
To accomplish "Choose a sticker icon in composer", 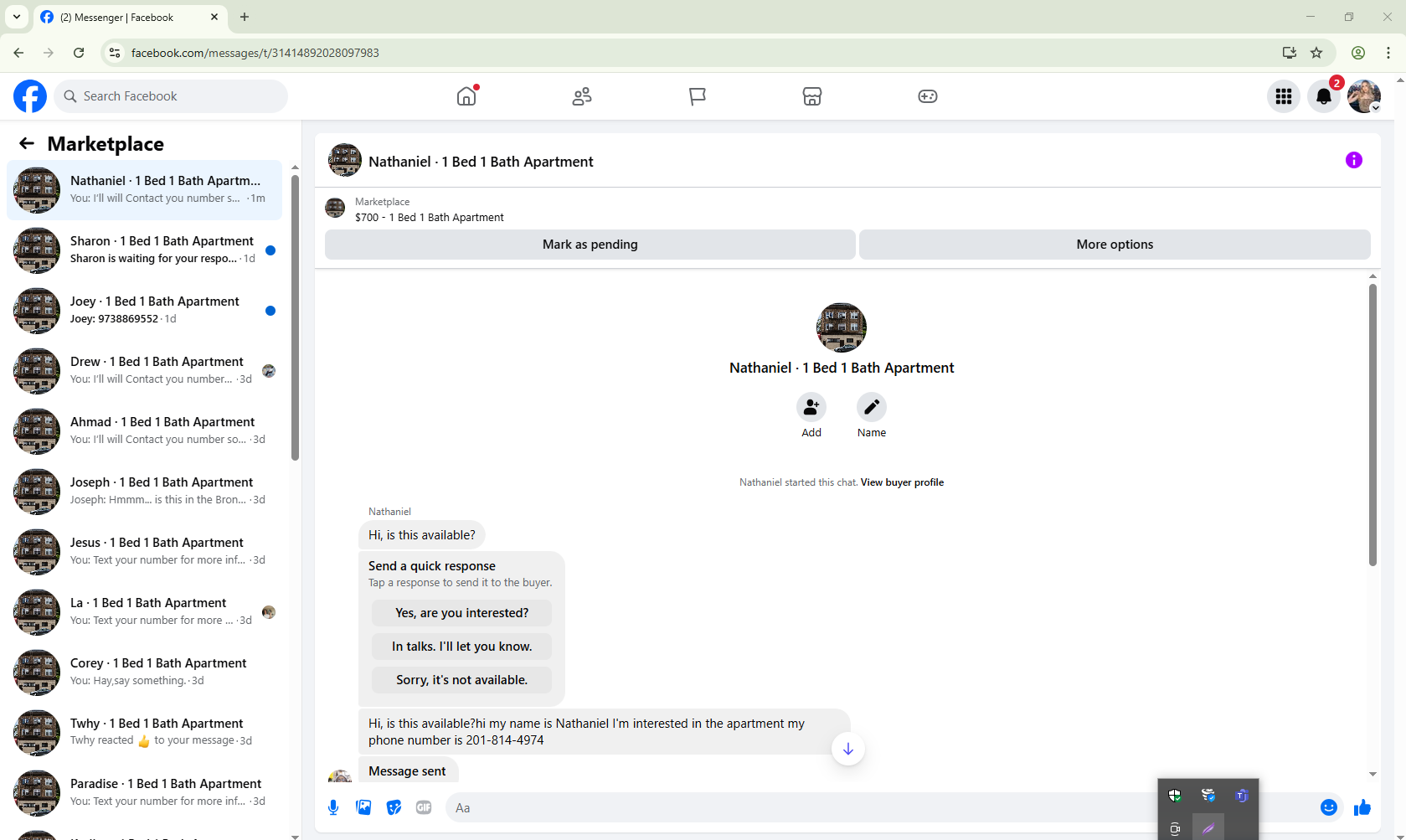I will (x=394, y=807).
